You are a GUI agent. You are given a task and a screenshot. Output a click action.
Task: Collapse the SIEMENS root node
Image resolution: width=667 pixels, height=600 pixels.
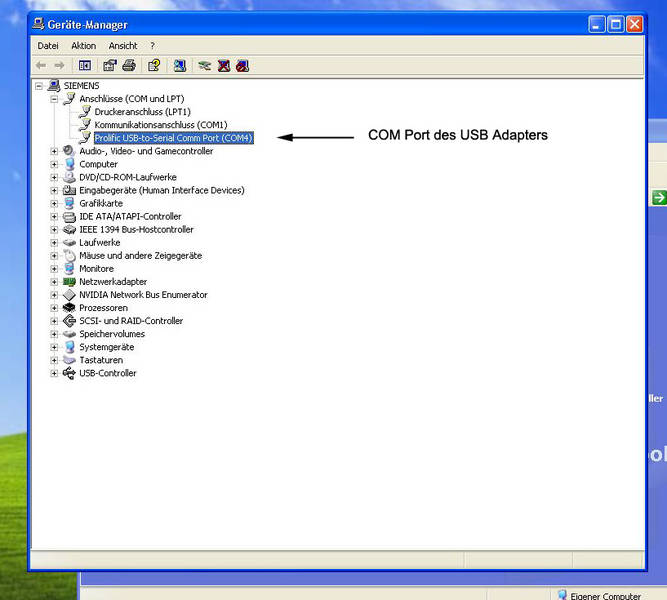[x=39, y=86]
